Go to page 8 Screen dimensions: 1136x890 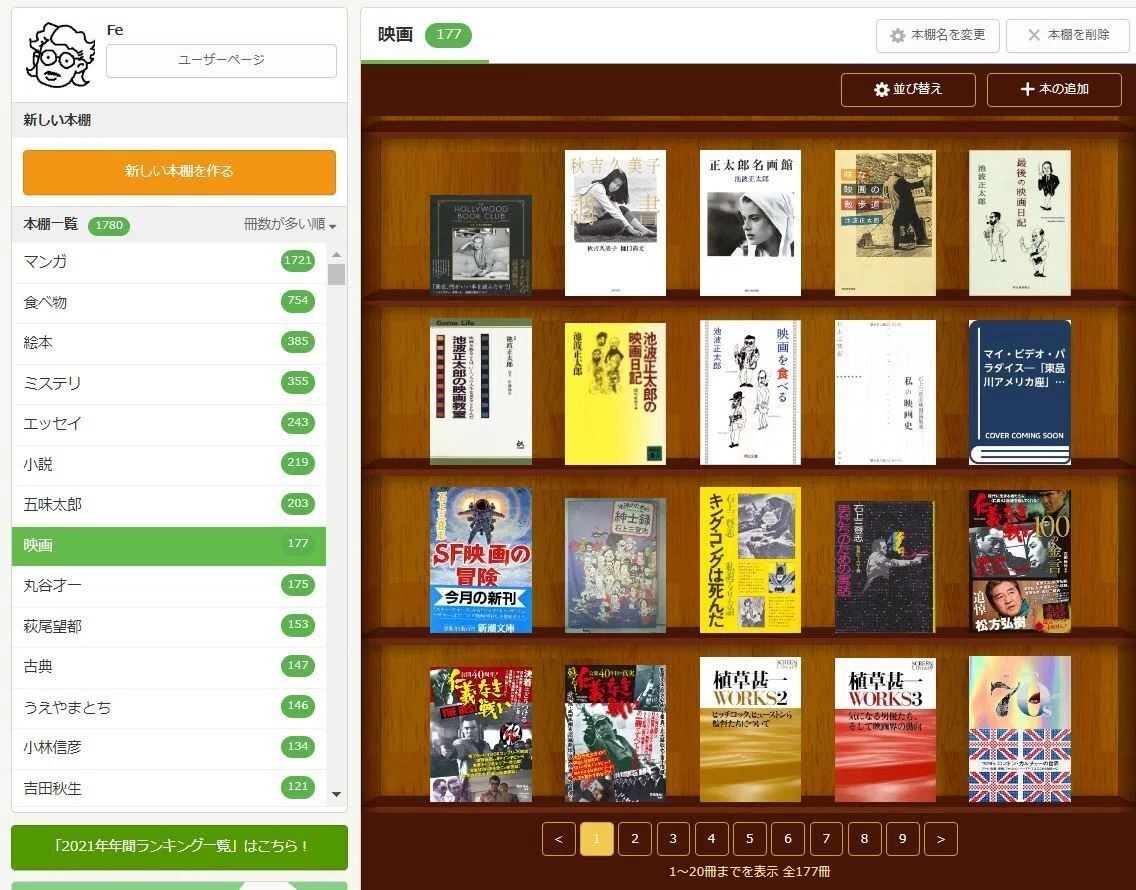point(864,839)
